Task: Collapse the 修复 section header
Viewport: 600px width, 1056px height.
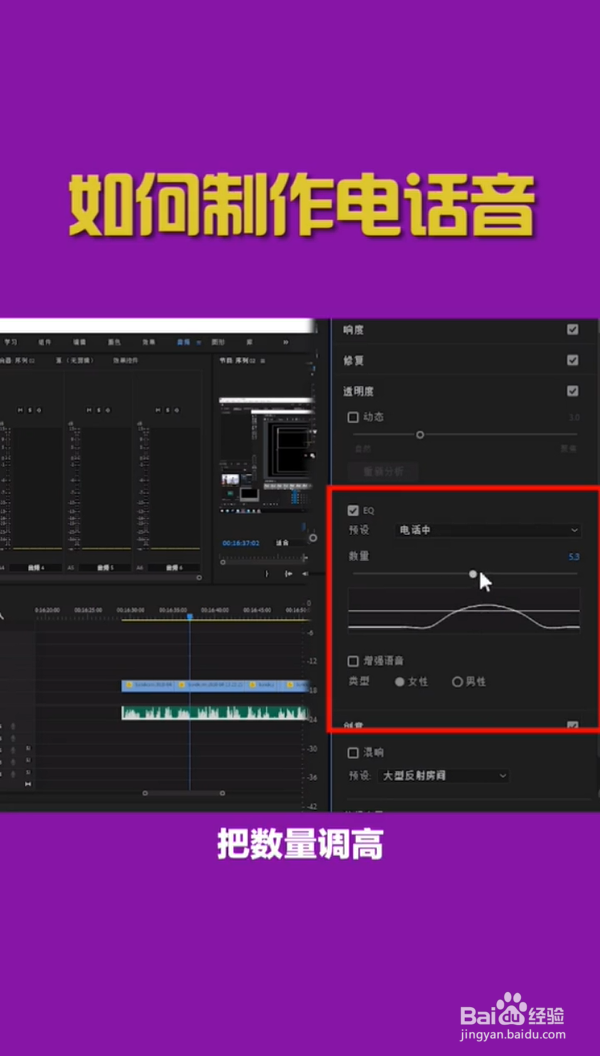Action: [354, 360]
